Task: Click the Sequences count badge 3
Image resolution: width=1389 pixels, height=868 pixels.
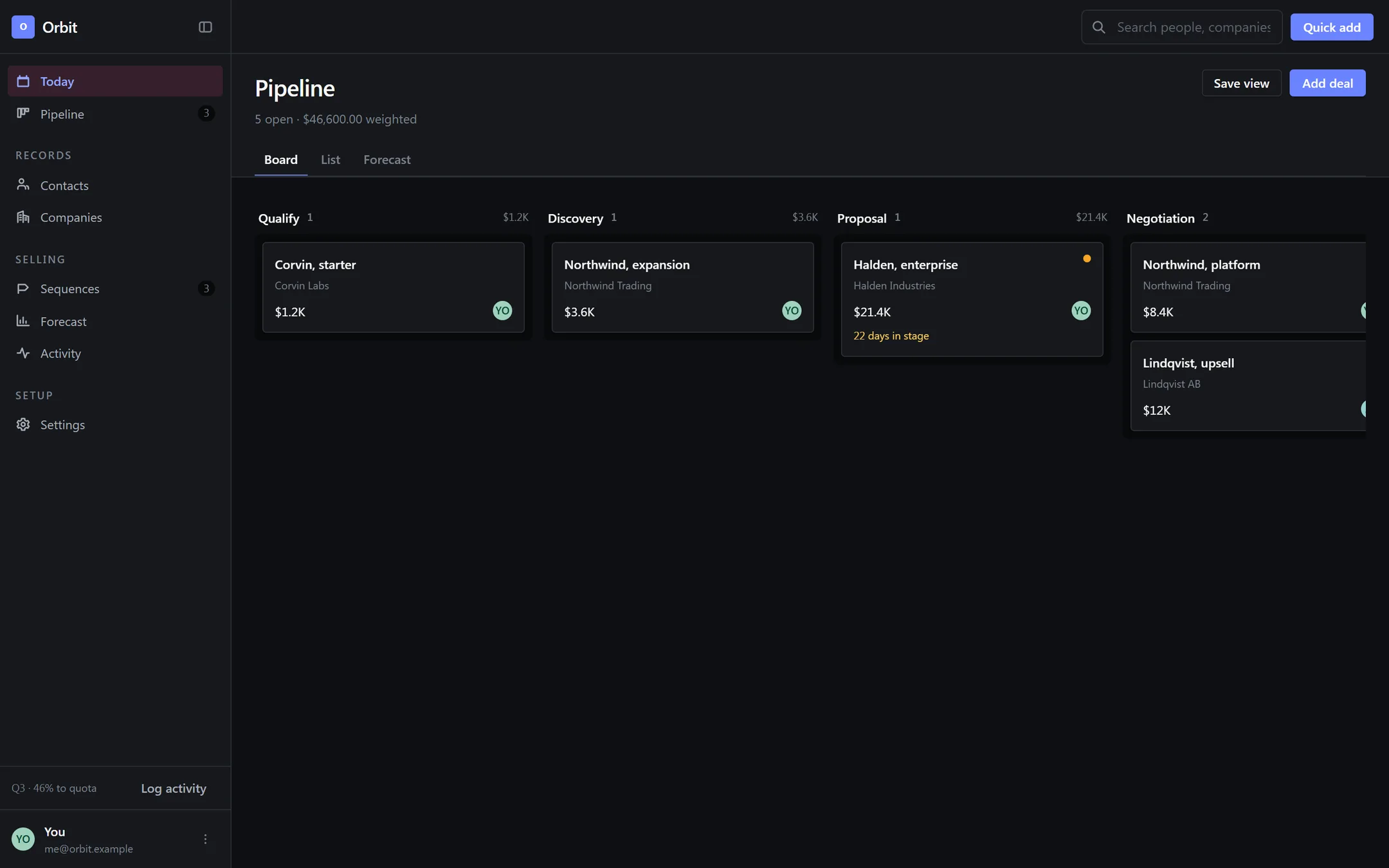Action: click(x=206, y=288)
